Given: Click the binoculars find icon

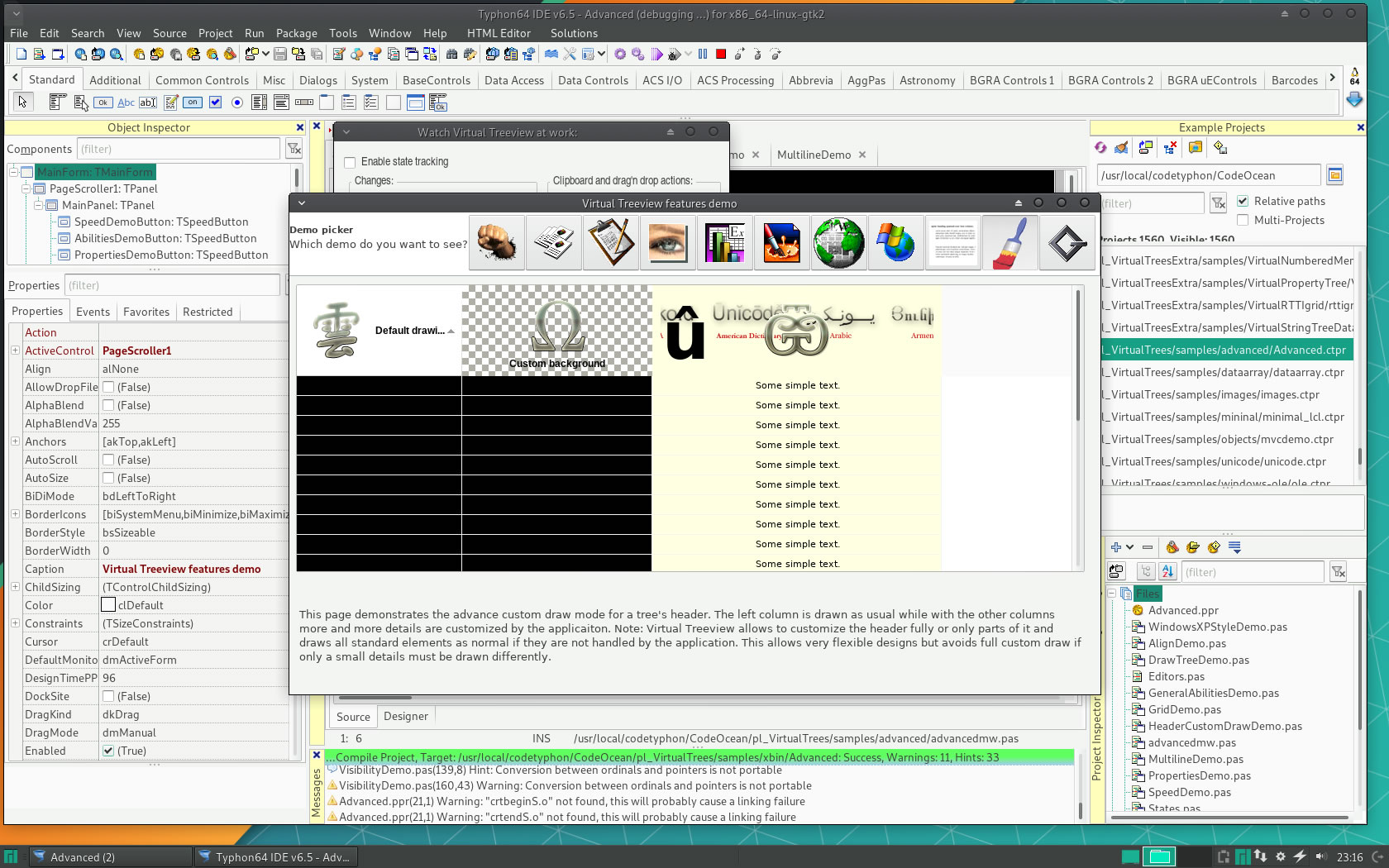Looking at the screenshot, I should [x=451, y=54].
